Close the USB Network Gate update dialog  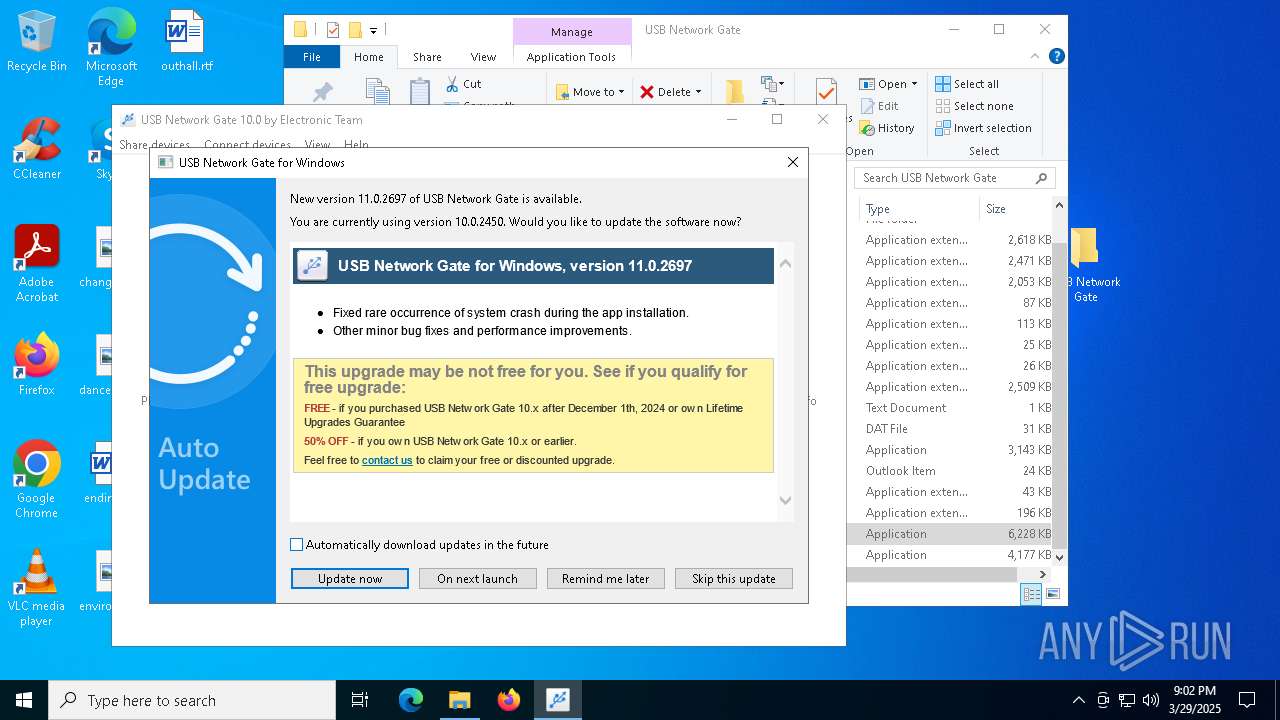[793, 162]
